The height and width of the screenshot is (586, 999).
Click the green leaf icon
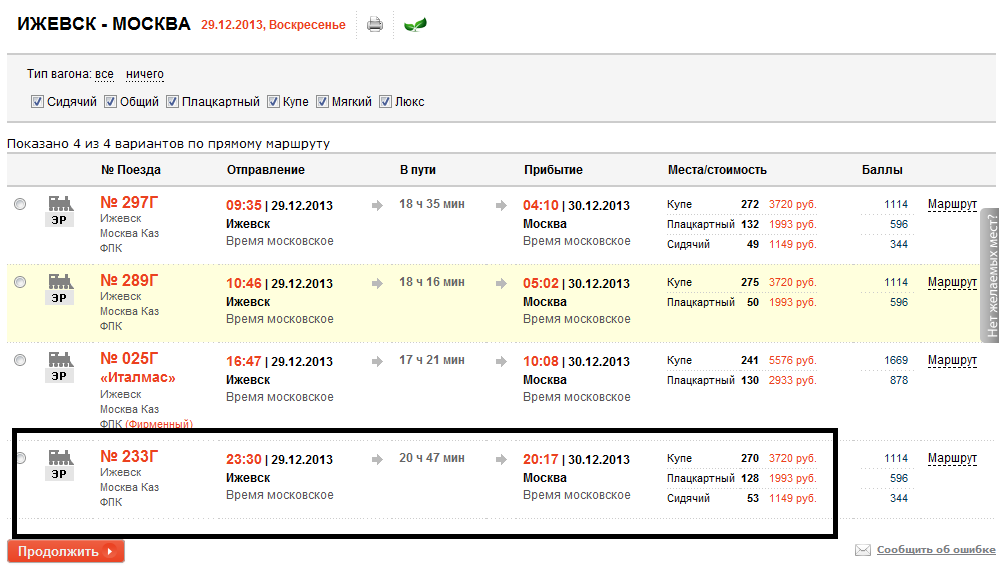point(415,25)
